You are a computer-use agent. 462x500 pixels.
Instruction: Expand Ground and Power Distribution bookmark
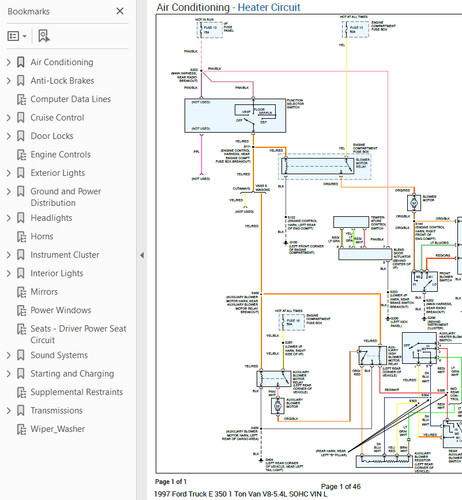click(9, 192)
